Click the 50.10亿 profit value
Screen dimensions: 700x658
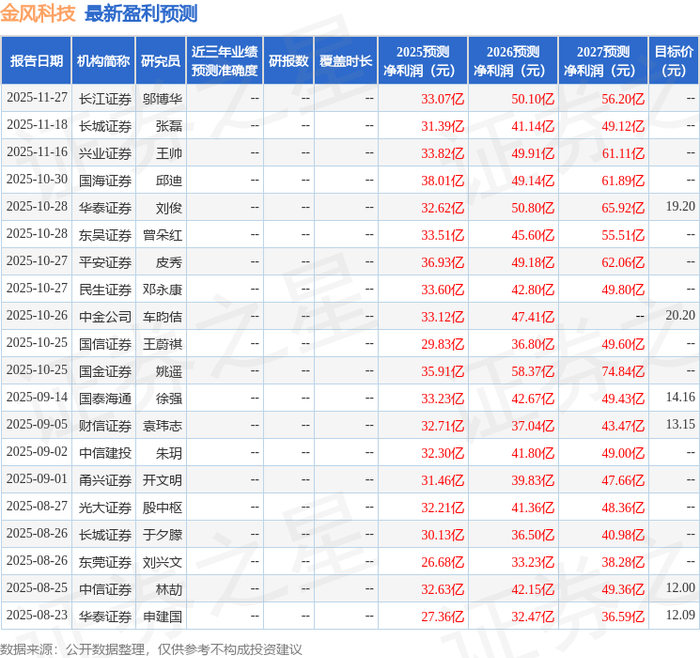click(533, 99)
